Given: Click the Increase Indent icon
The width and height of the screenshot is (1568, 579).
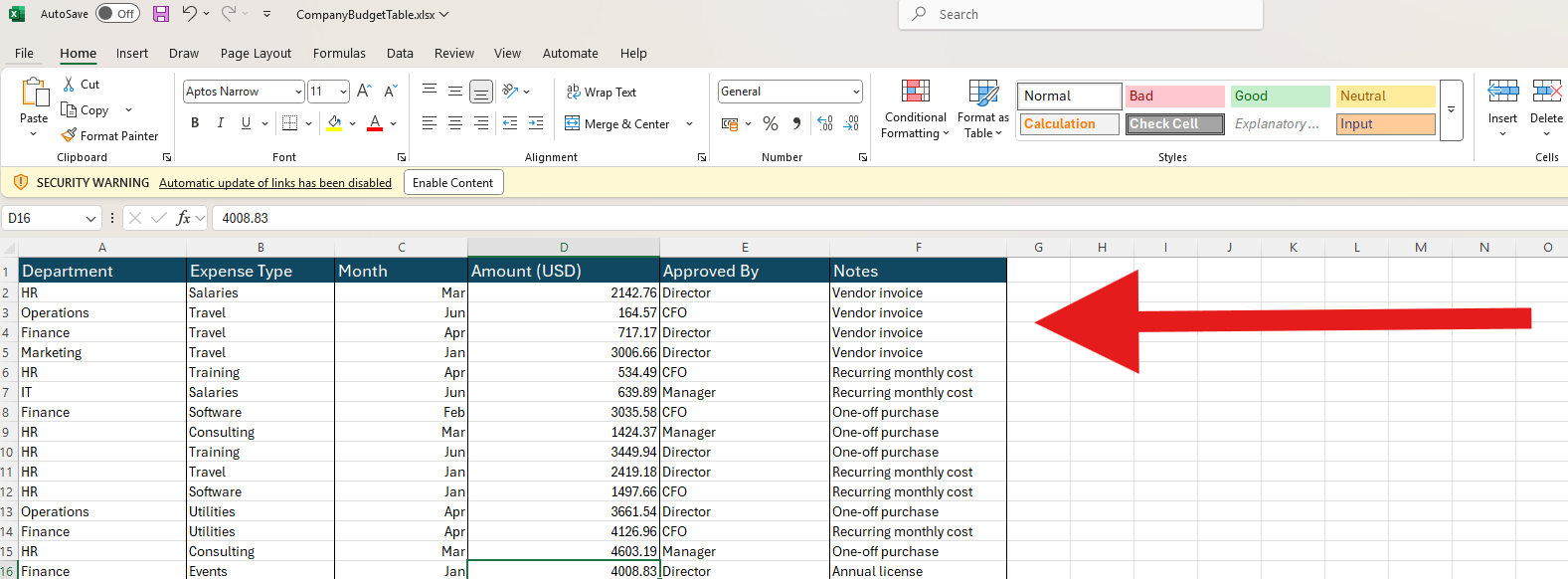Looking at the screenshot, I should [536, 123].
